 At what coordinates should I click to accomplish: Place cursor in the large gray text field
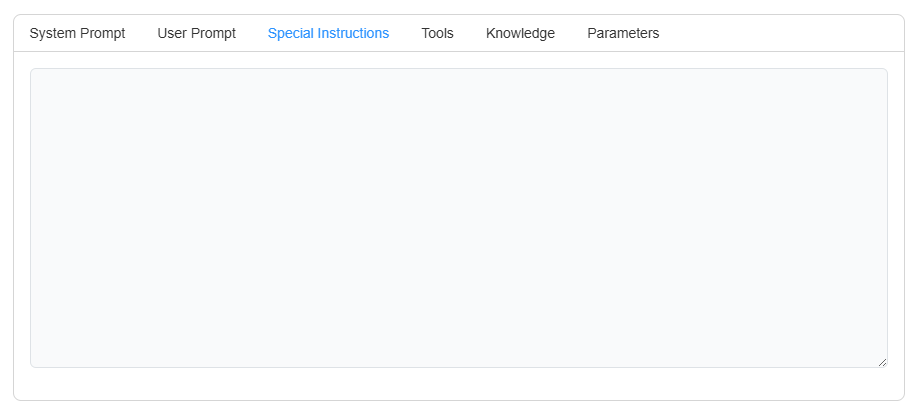coord(458,217)
